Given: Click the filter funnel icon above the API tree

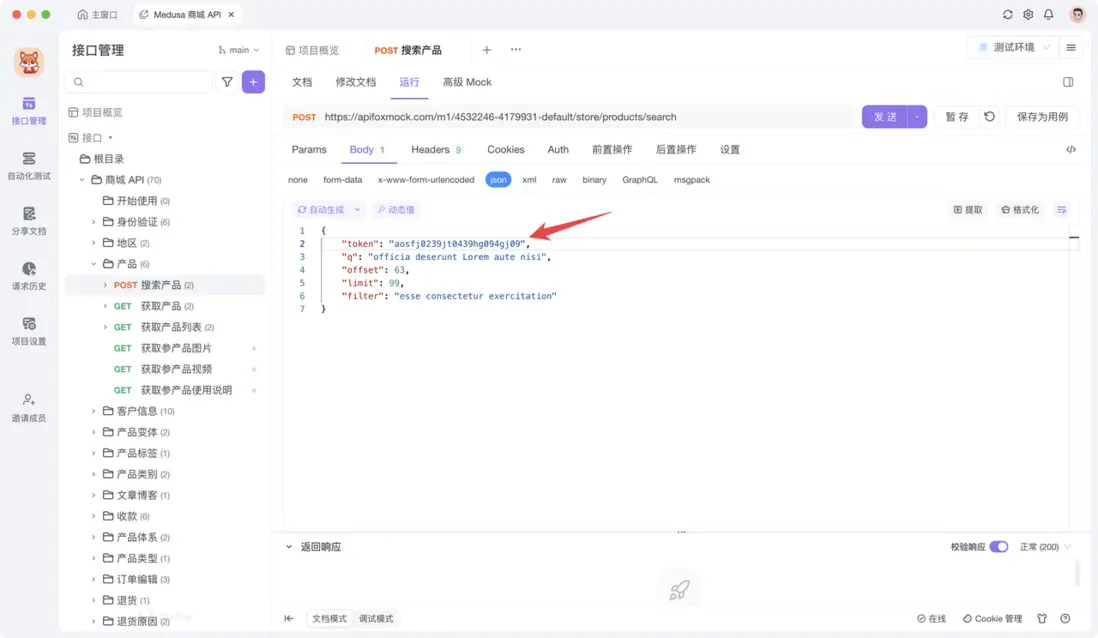Looking at the screenshot, I should 227,81.
